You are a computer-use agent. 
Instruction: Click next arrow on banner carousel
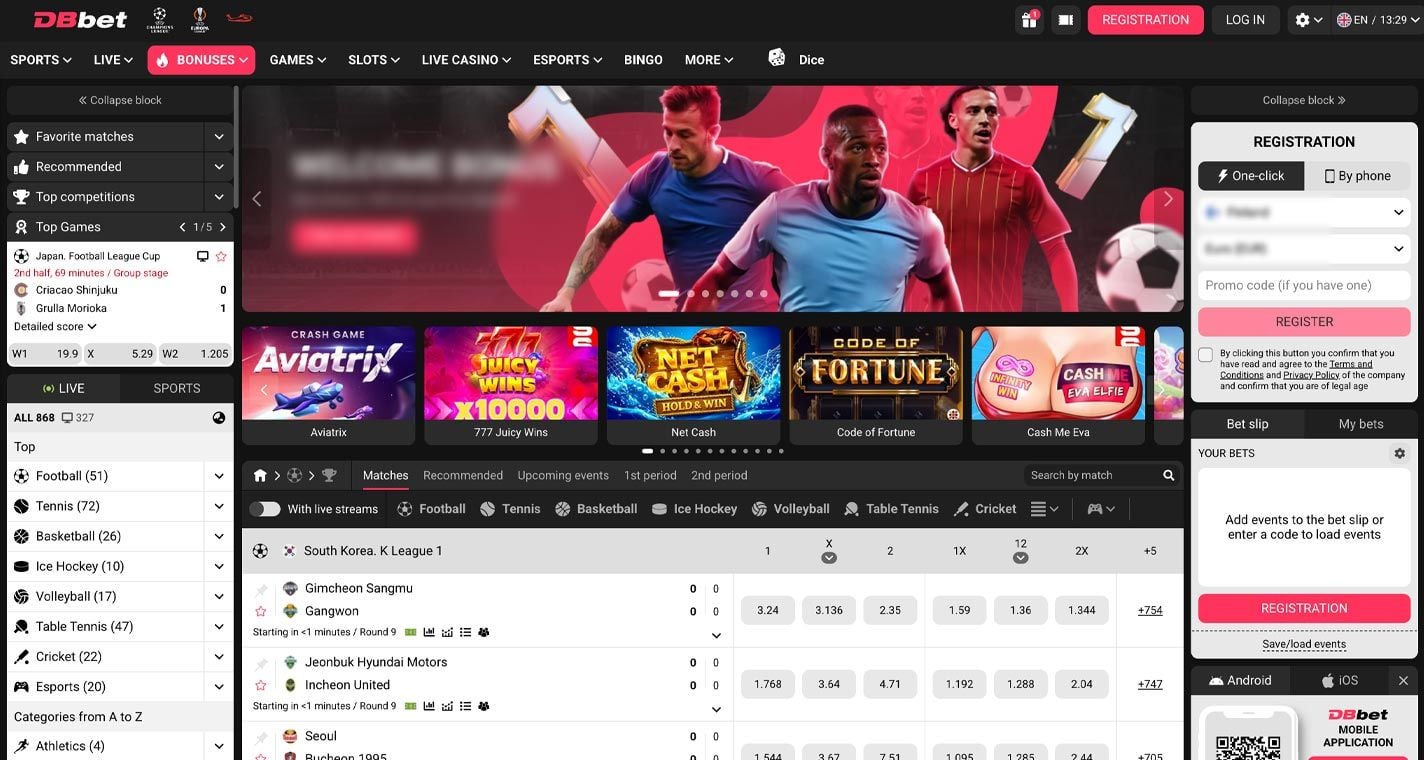(x=1167, y=199)
